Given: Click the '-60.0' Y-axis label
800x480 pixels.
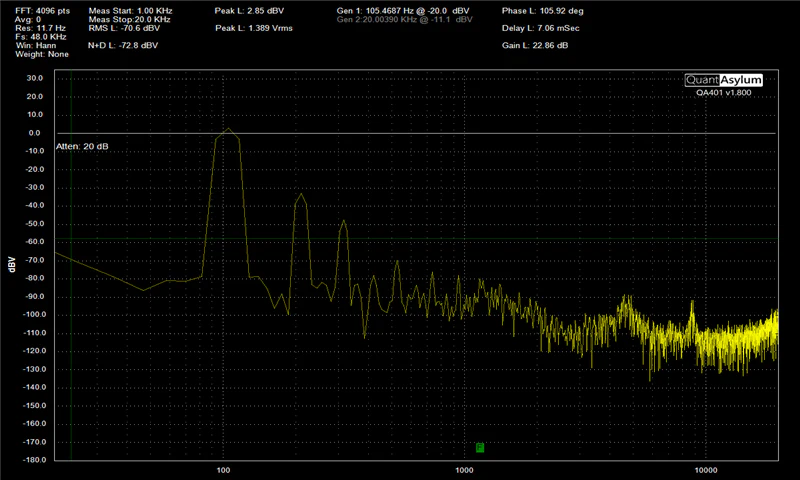Looking at the screenshot, I should coord(34,242).
